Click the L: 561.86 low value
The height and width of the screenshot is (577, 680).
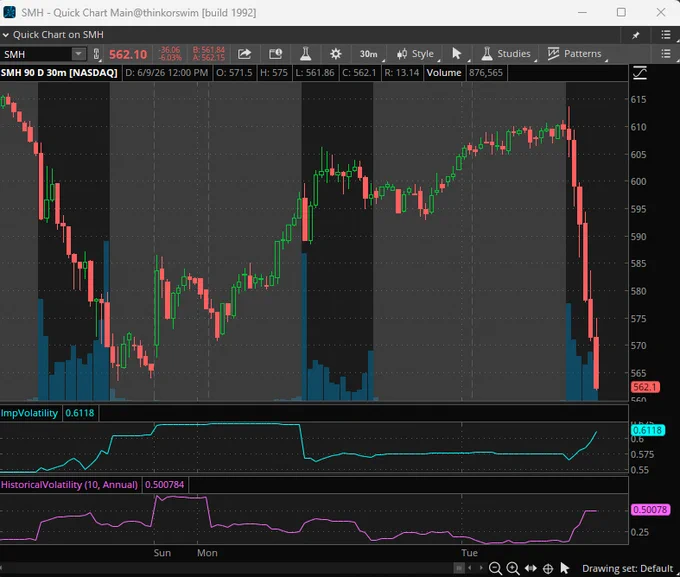[315, 73]
